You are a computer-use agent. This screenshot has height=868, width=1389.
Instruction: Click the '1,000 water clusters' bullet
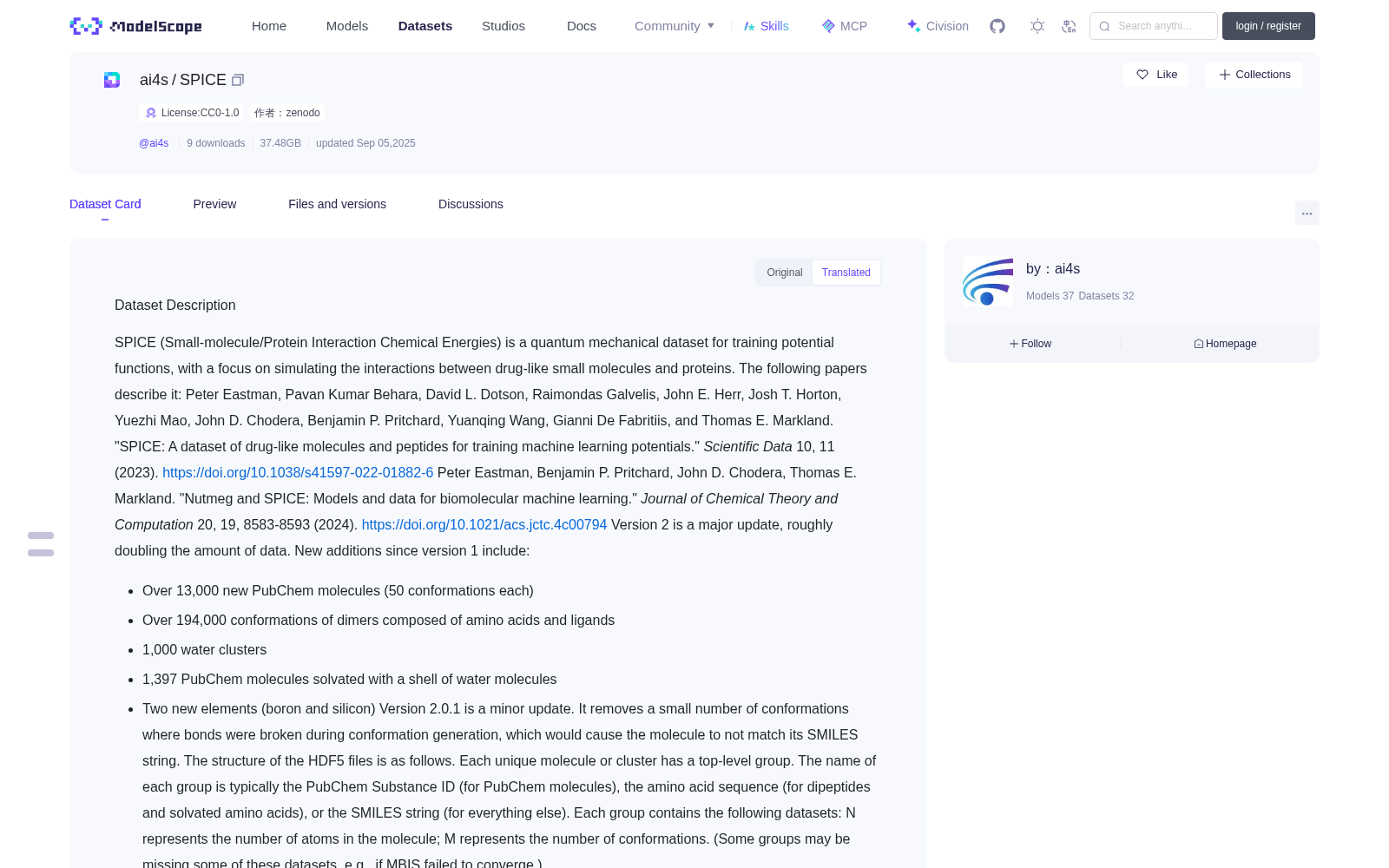(204, 650)
